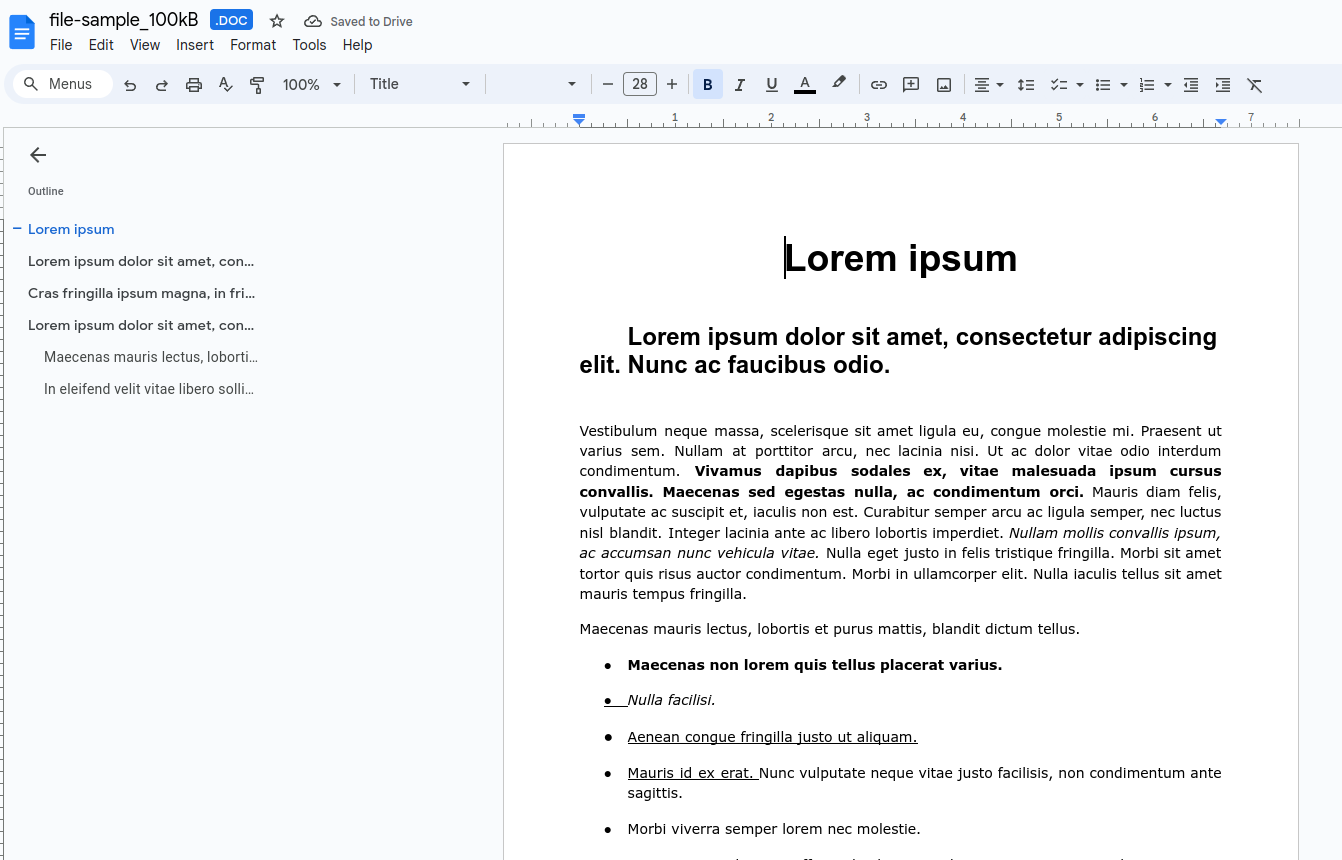
Task: Clear text formatting
Action: [1255, 85]
